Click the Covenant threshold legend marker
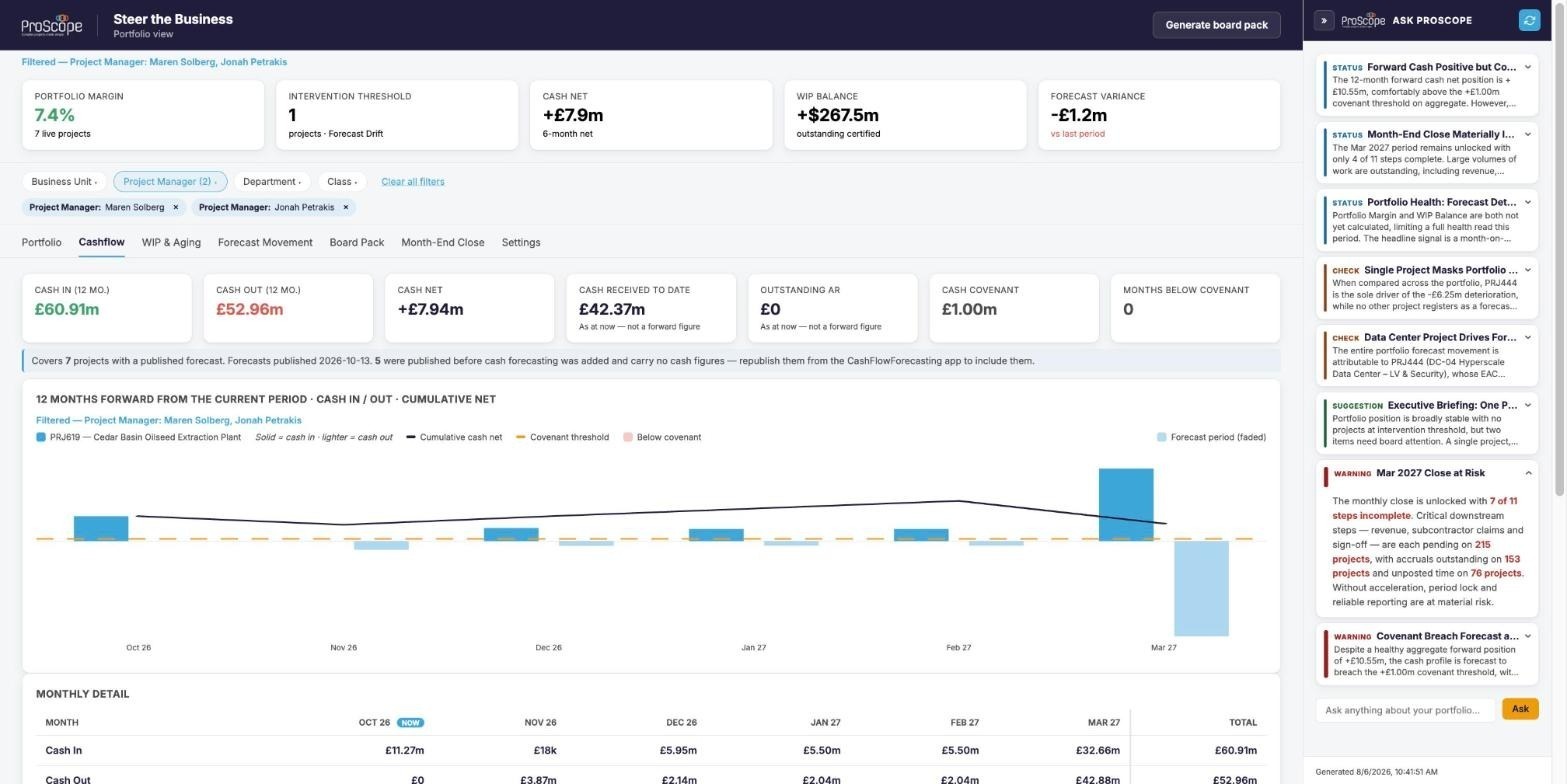The width and height of the screenshot is (1567, 784). (x=521, y=438)
